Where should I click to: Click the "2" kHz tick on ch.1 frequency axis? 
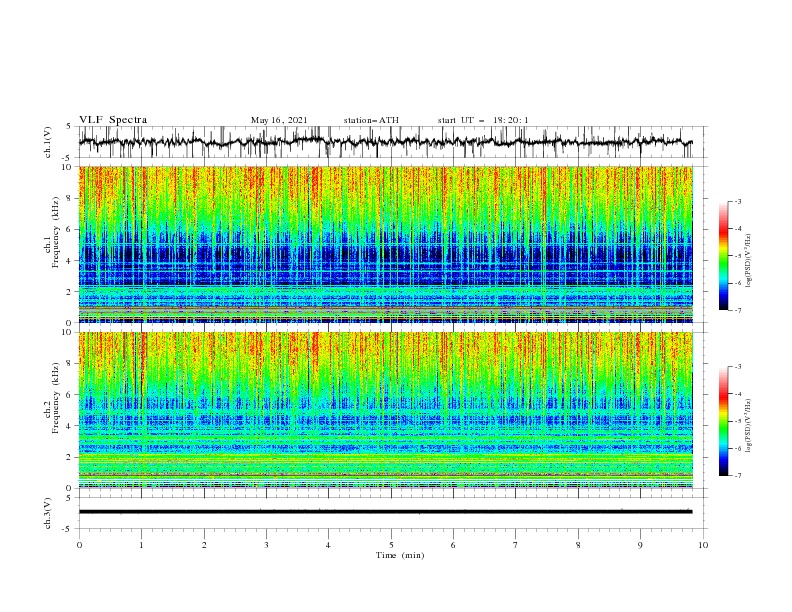click(70, 292)
